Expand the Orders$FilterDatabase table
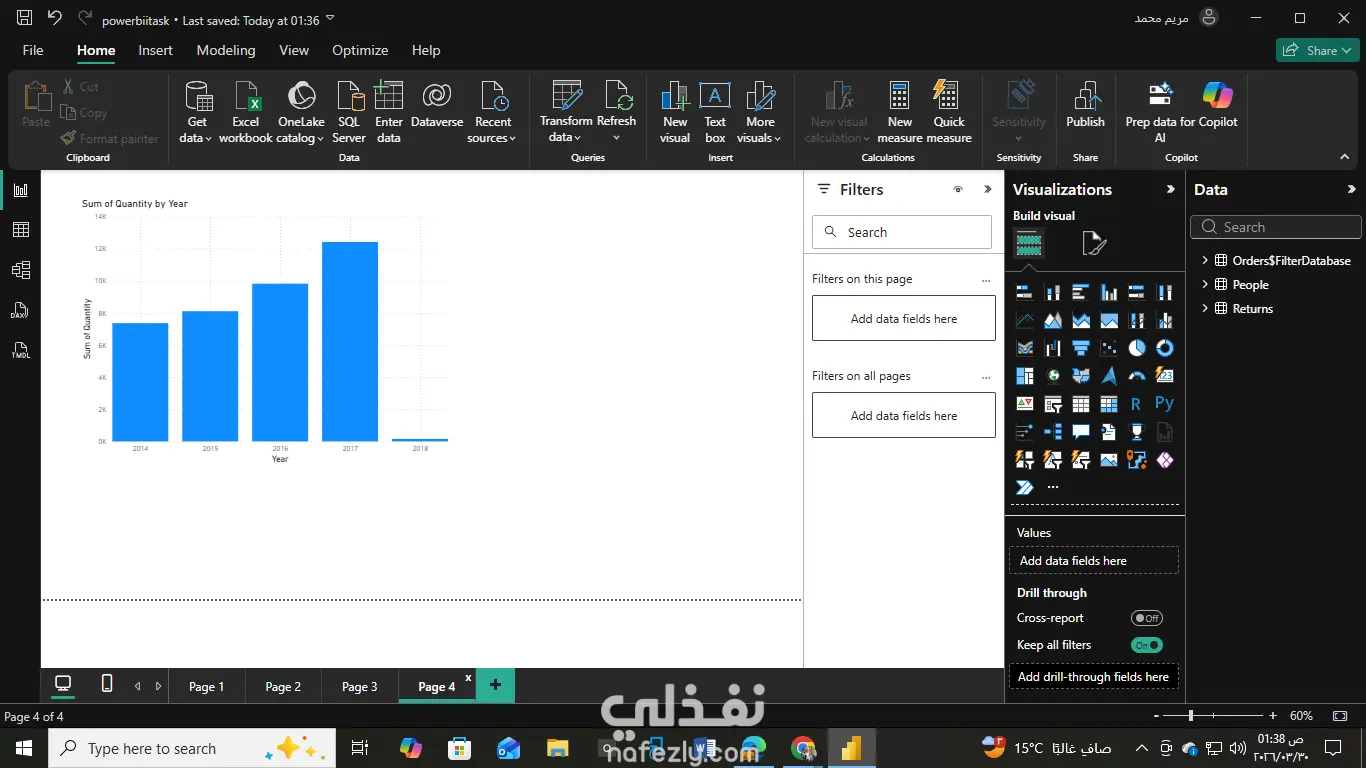The image size is (1366, 768). click(x=1205, y=260)
